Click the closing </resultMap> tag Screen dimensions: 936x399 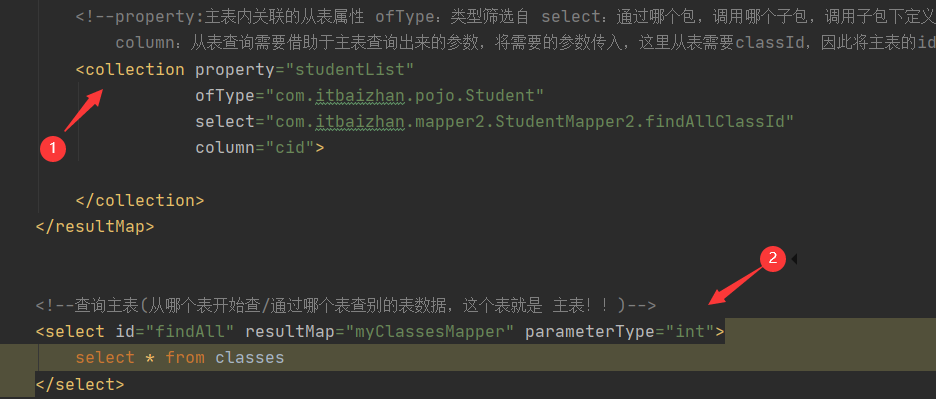pos(95,226)
